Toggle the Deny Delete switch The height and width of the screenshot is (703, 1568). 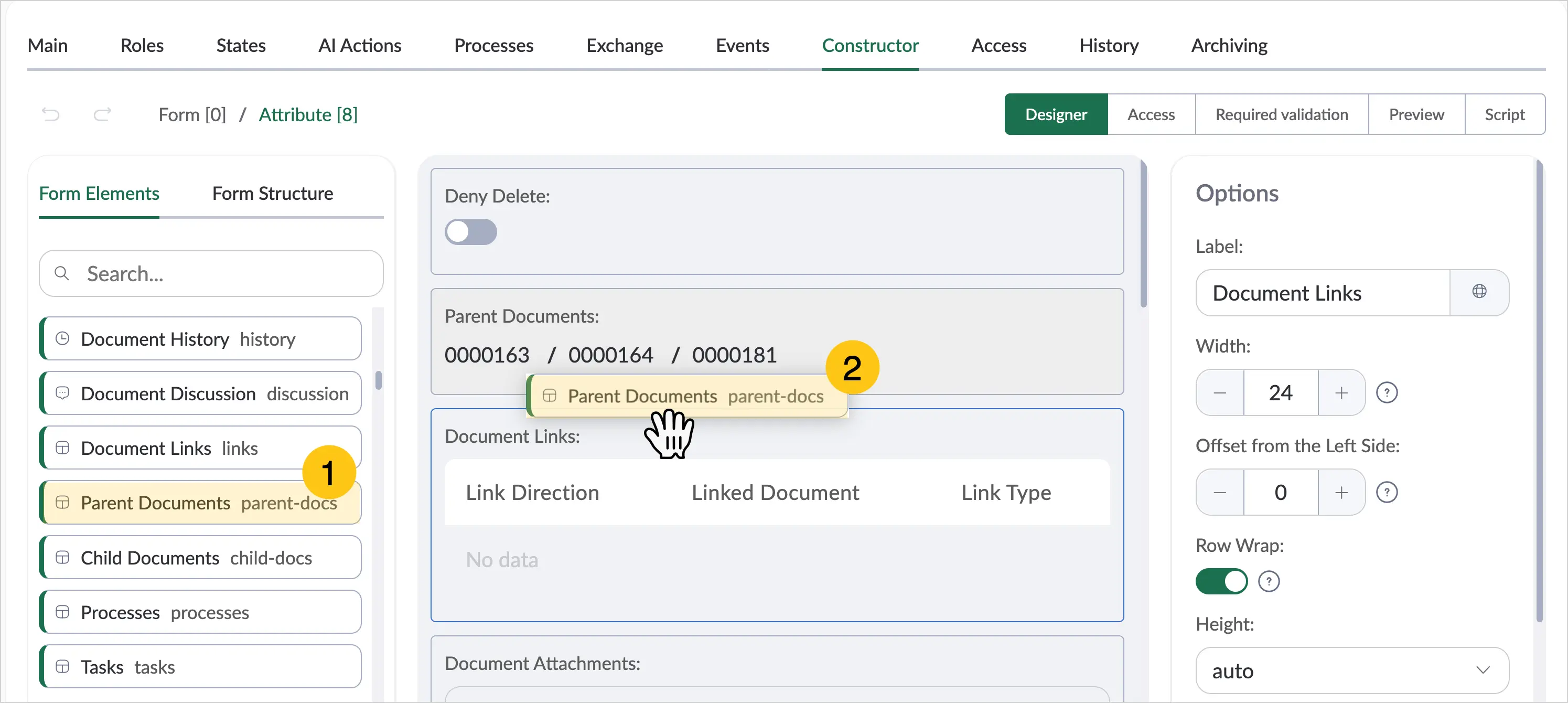click(x=470, y=232)
